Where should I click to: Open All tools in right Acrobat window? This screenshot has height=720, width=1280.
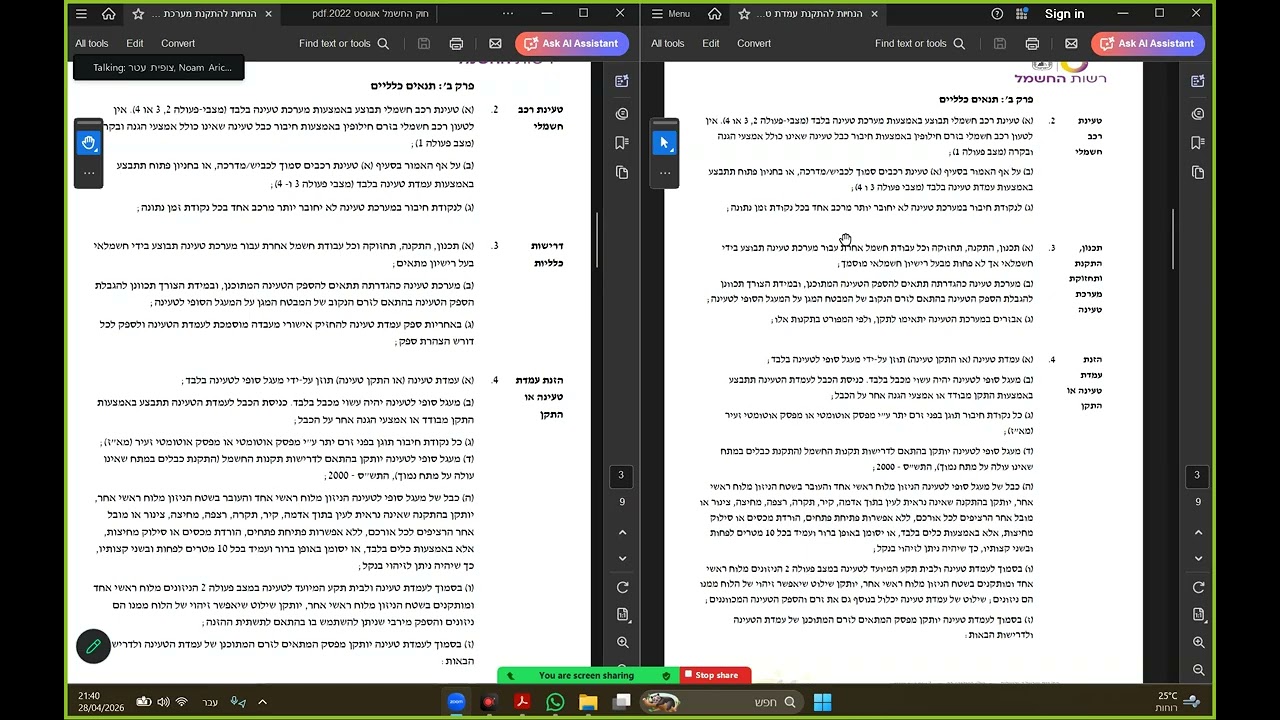[x=667, y=43]
